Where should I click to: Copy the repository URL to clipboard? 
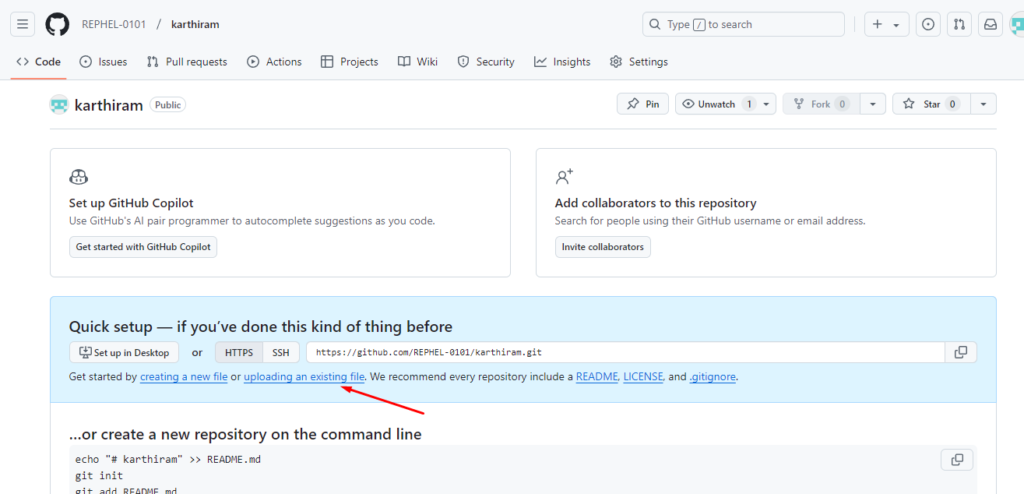pos(960,352)
